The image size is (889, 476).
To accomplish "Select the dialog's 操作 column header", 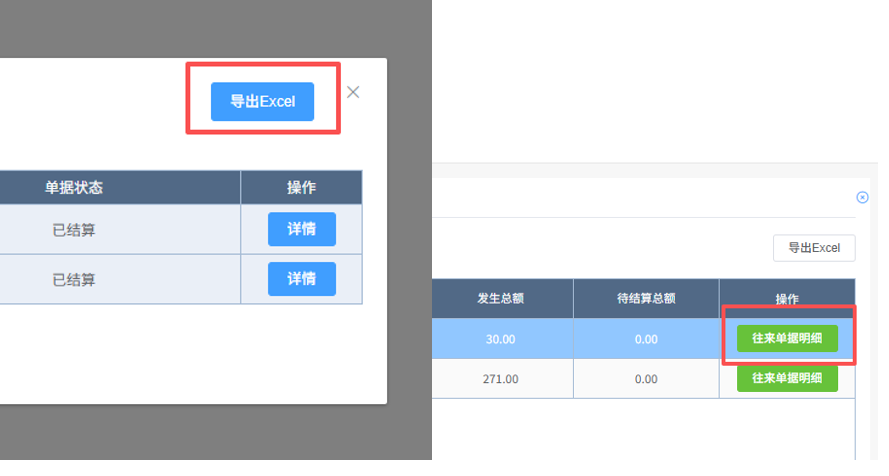I will coord(302,188).
